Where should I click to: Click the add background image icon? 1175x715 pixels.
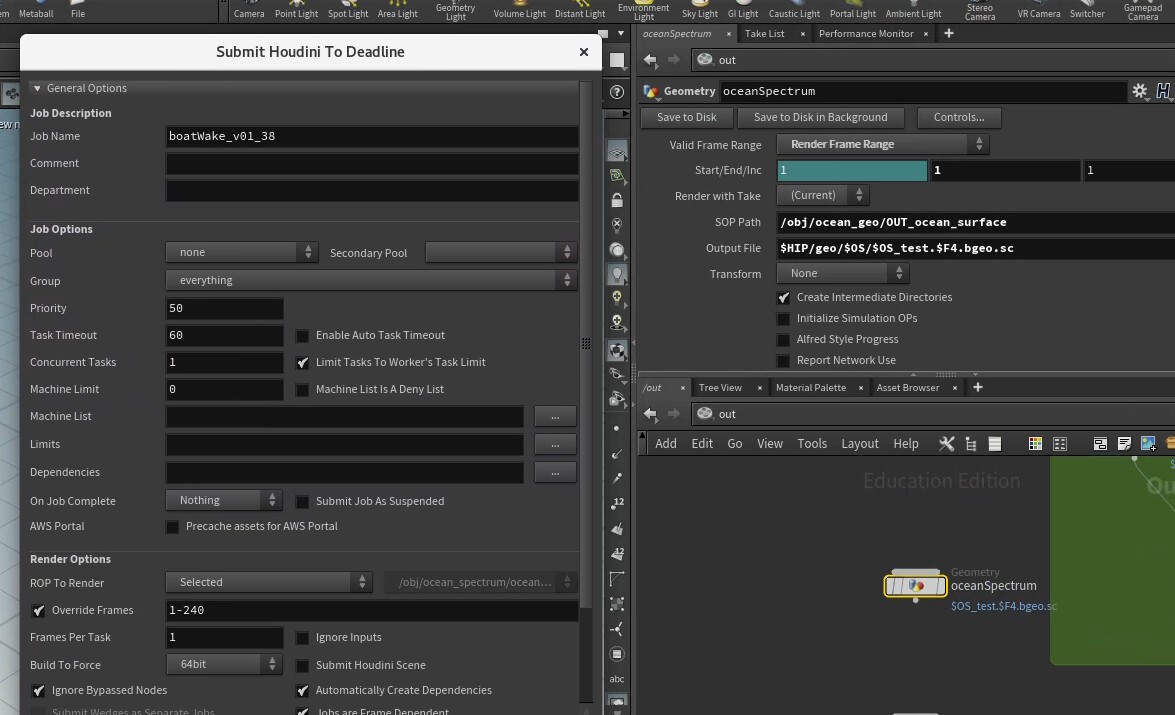1148,444
